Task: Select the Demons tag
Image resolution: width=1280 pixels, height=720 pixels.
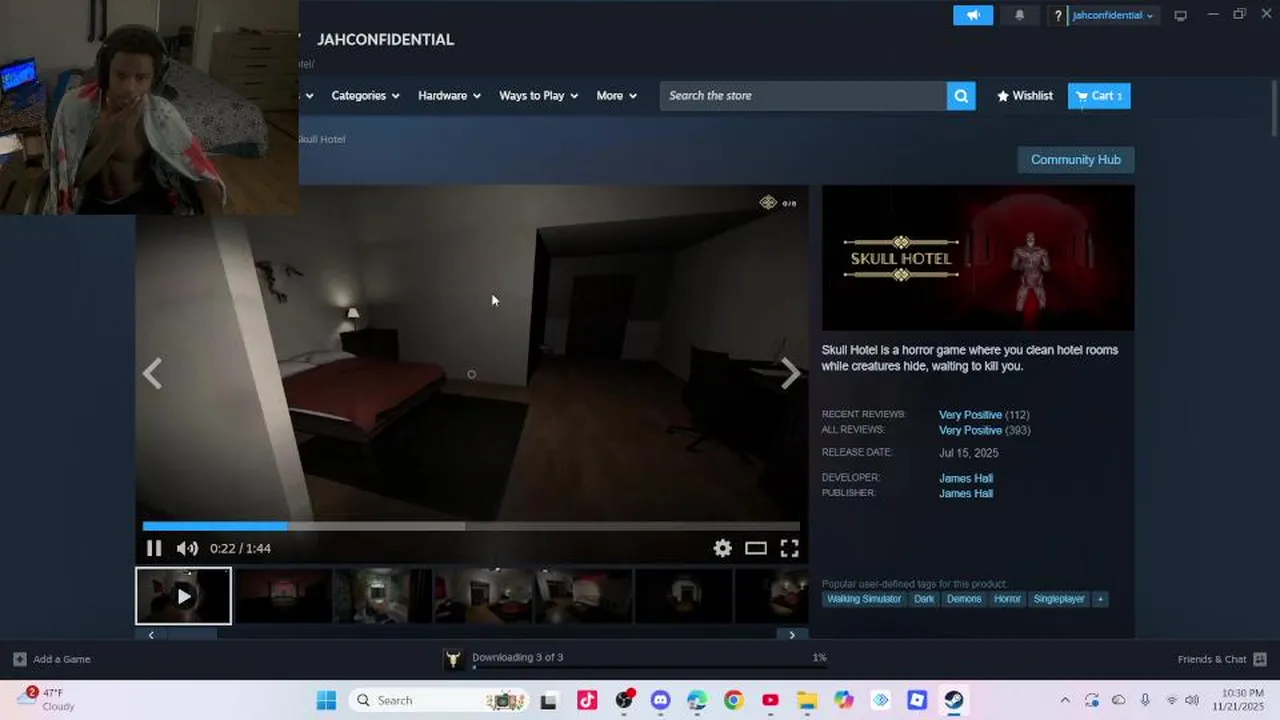Action: (x=964, y=599)
